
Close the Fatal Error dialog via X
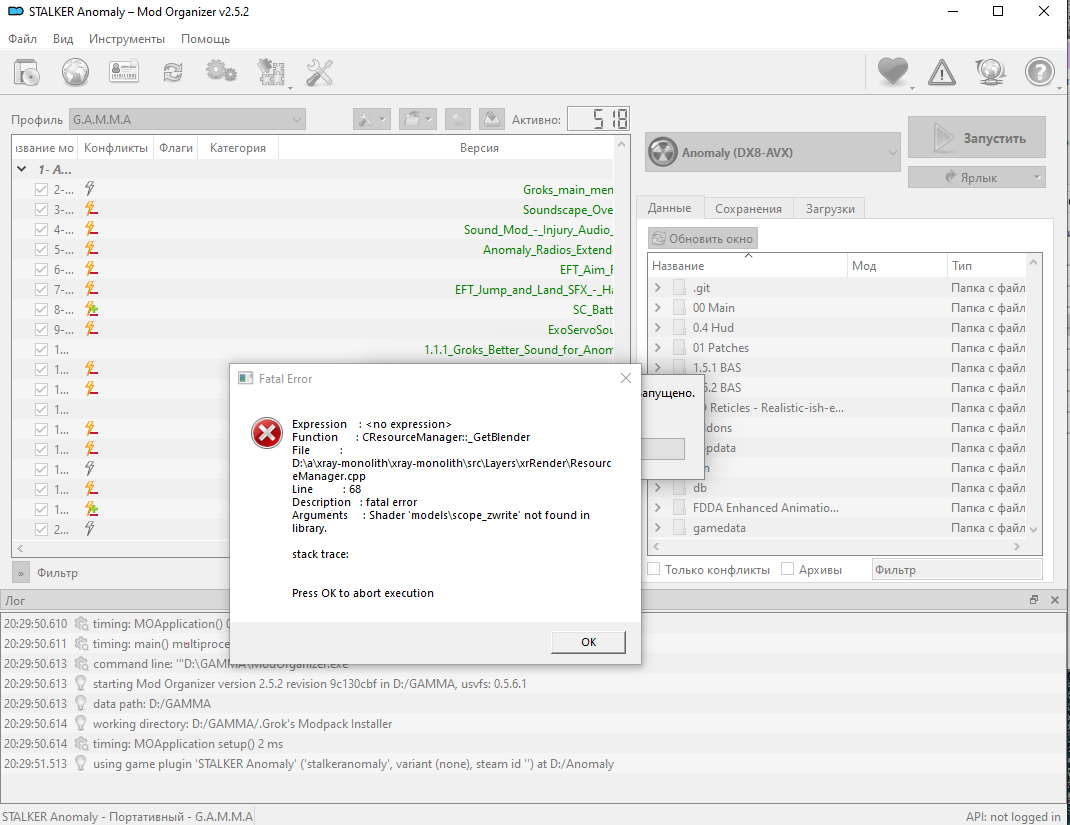pos(626,378)
